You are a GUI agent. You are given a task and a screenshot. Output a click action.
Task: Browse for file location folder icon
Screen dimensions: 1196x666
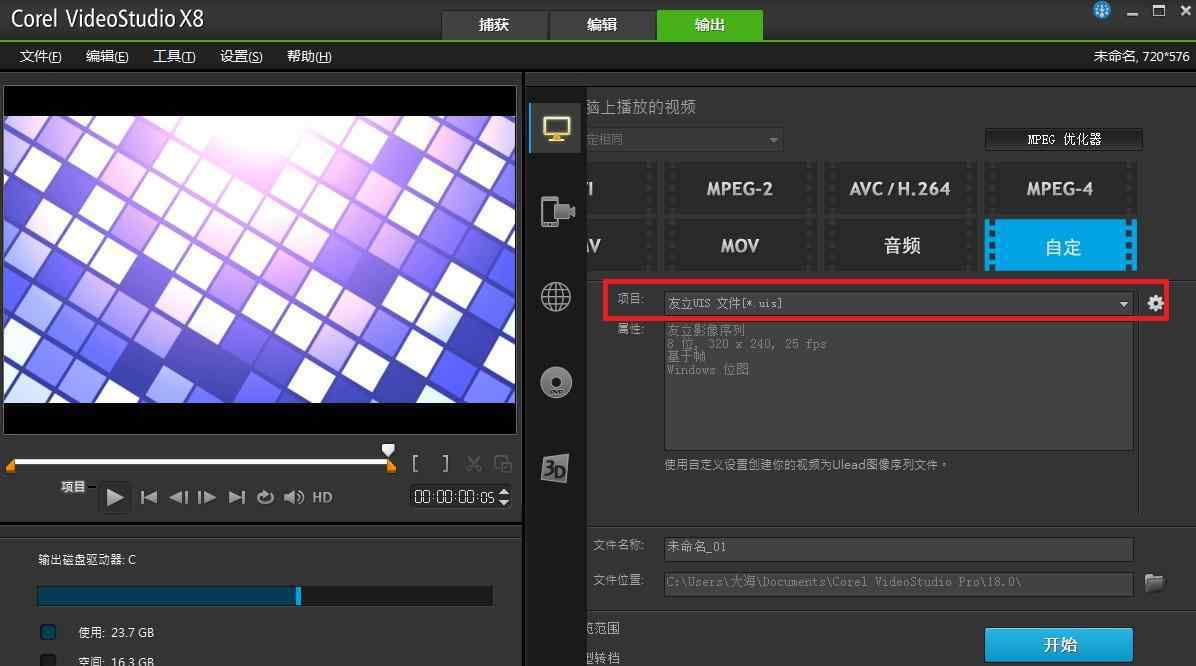click(x=1154, y=583)
